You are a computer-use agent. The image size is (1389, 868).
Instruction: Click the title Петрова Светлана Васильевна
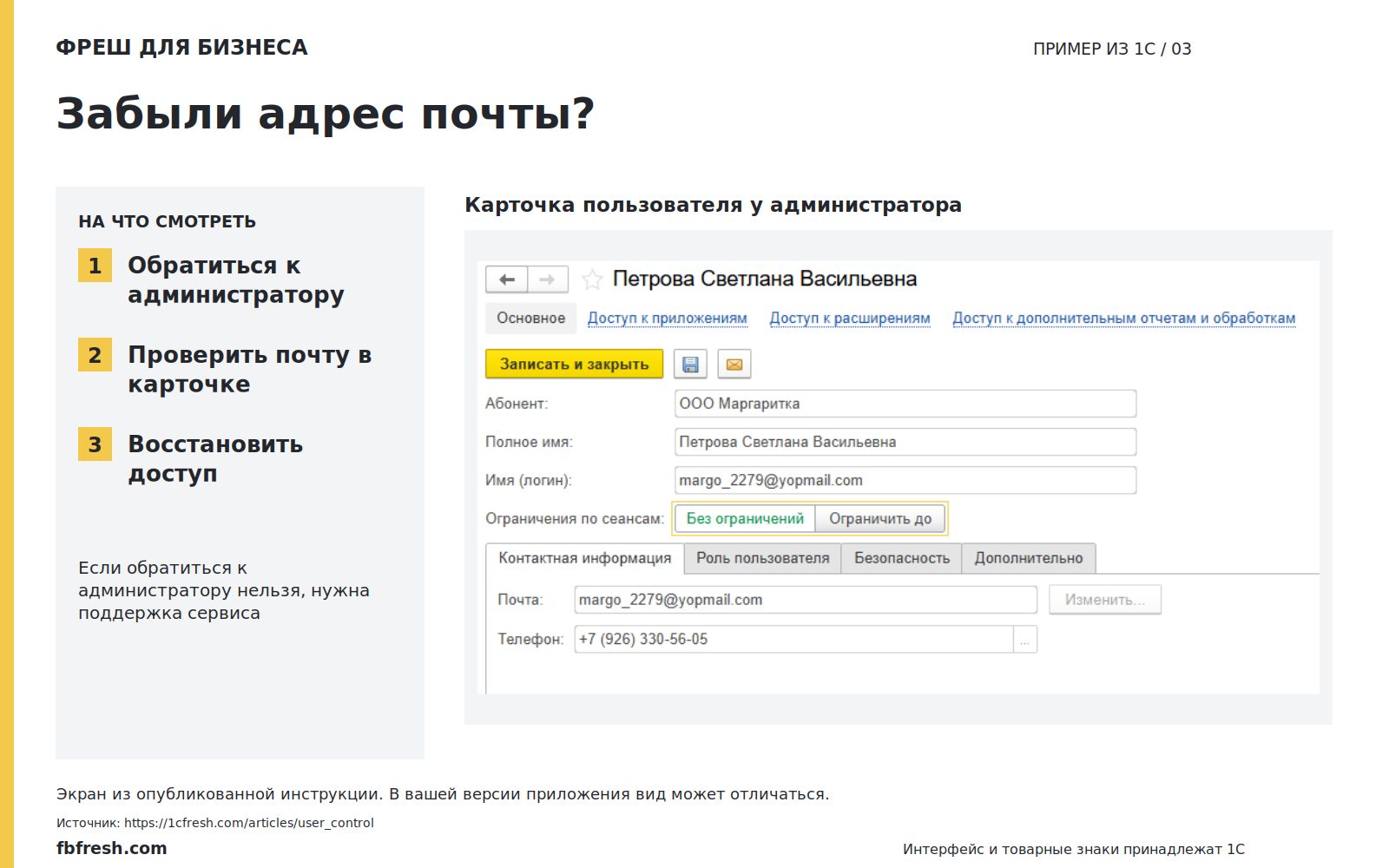tap(765, 279)
